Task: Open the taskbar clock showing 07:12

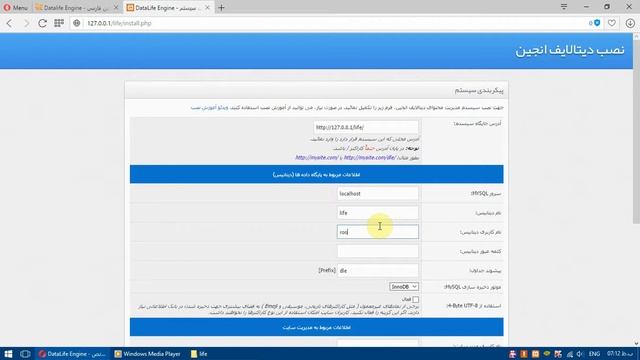Action: click(619, 354)
